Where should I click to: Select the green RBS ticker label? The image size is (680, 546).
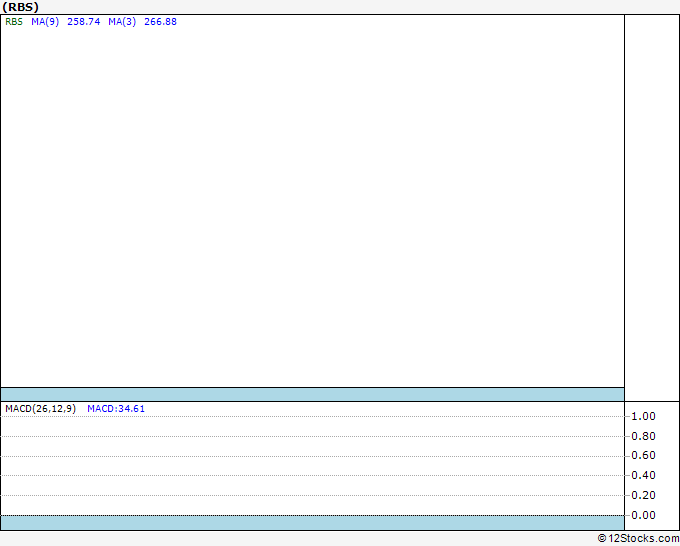tap(14, 22)
